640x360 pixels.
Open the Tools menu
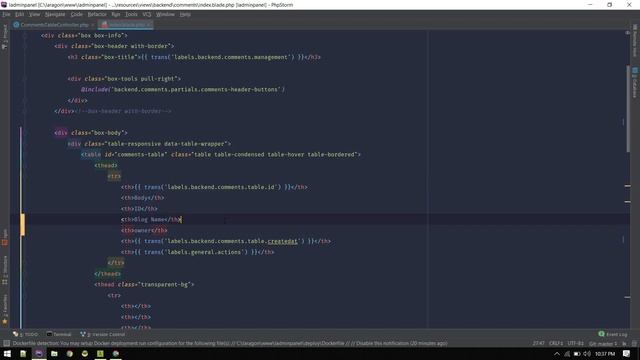point(131,14)
